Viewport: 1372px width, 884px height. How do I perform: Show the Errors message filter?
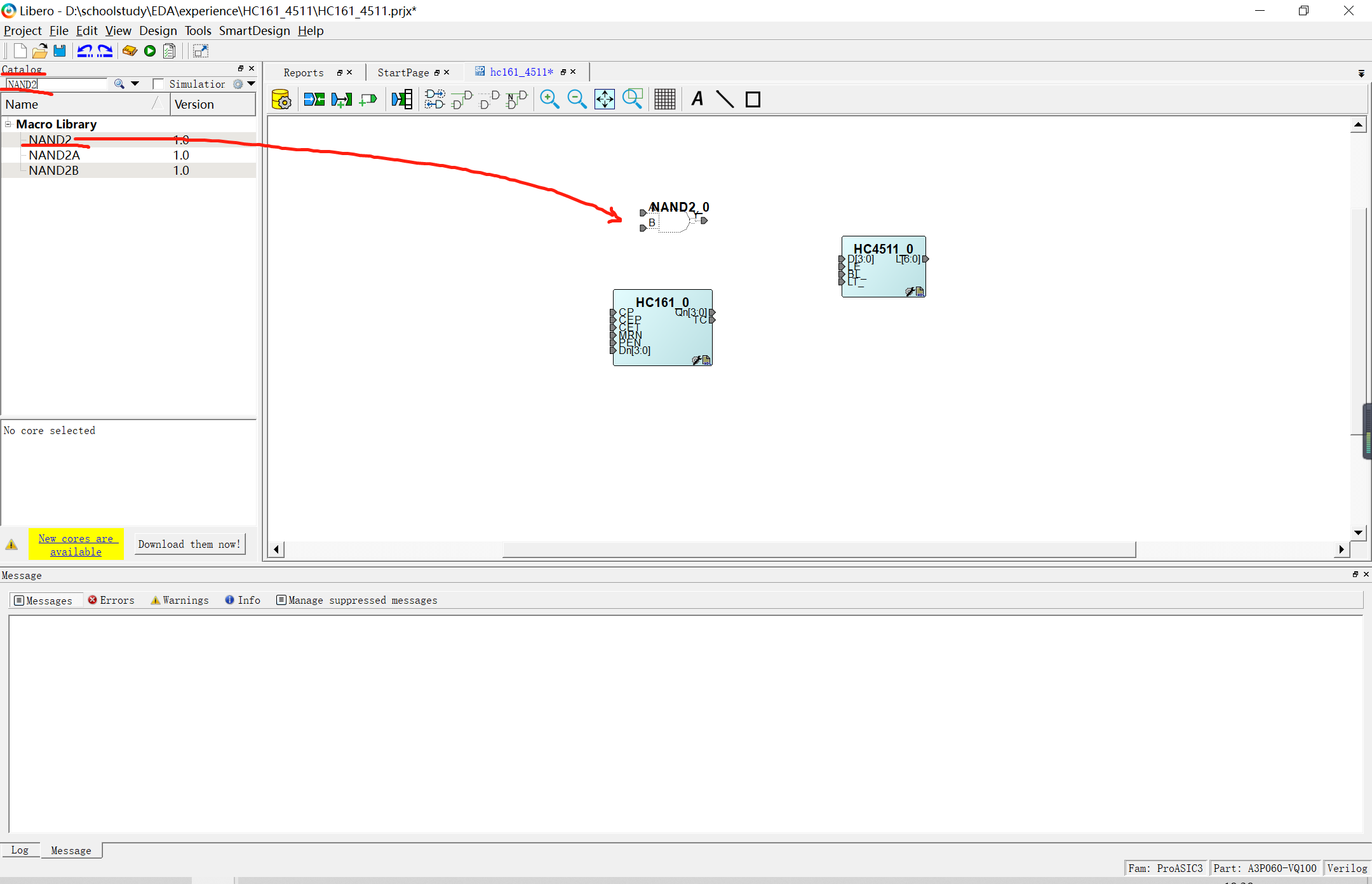tap(112, 600)
